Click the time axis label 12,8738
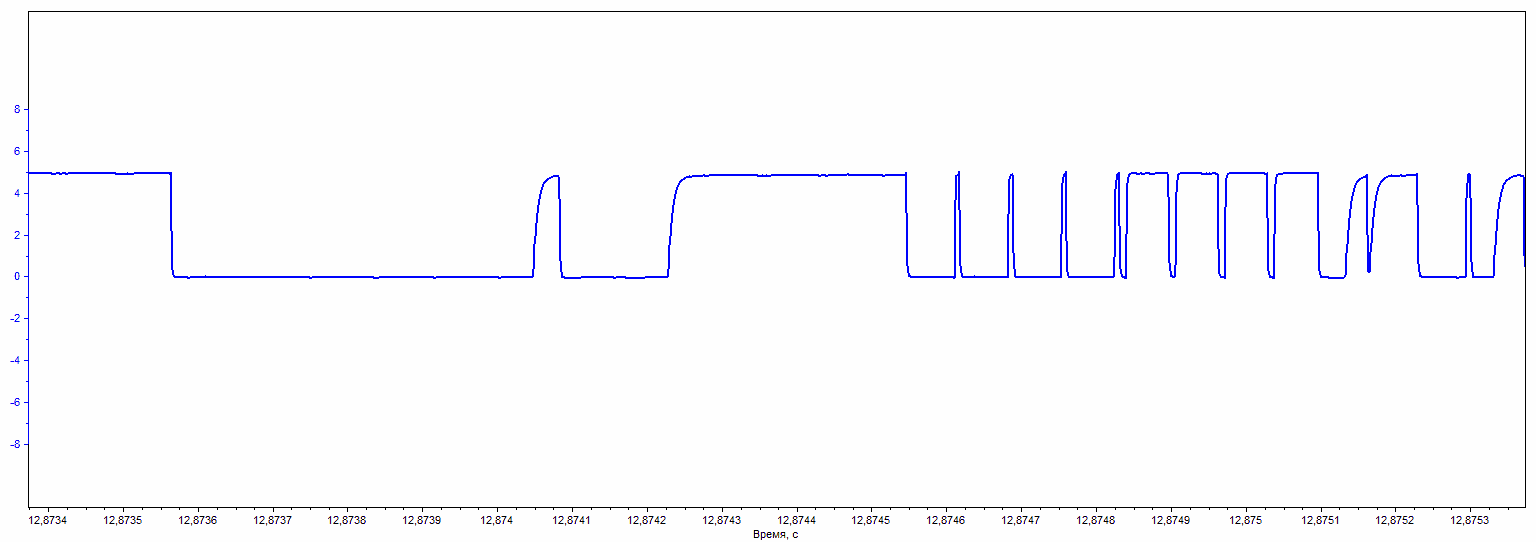This screenshot has width=1536, height=542. pyautogui.click(x=348, y=521)
